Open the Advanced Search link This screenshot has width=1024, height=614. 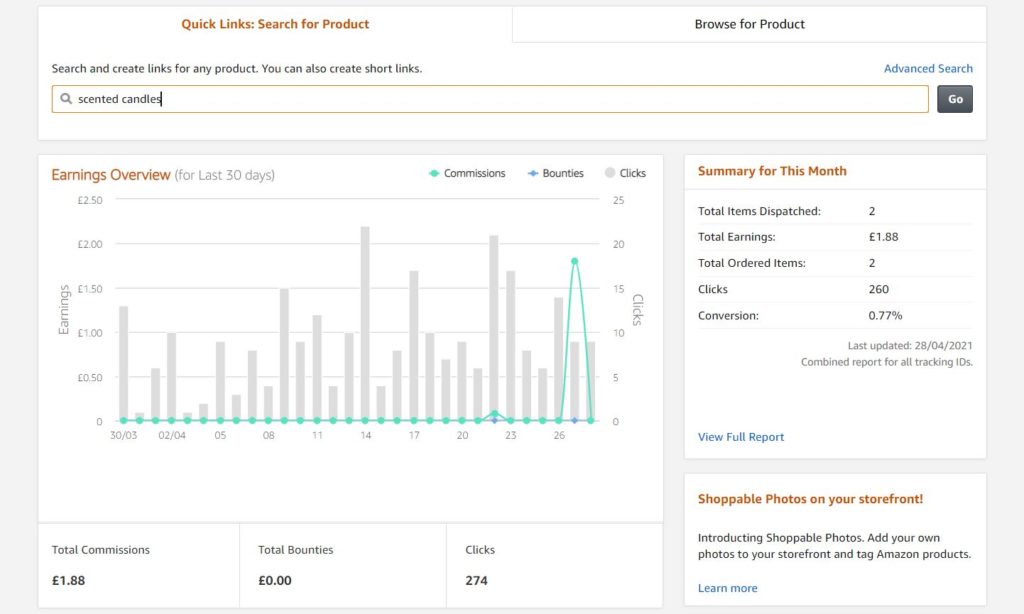pyautogui.click(x=927, y=69)
